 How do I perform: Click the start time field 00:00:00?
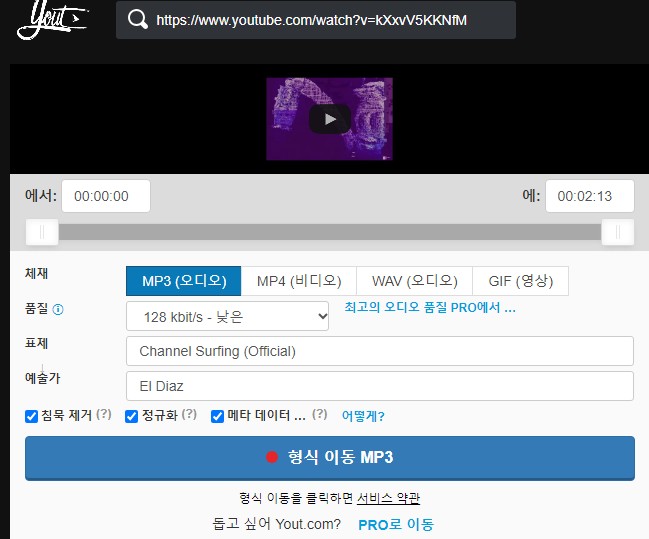click(x=106, y=196)
